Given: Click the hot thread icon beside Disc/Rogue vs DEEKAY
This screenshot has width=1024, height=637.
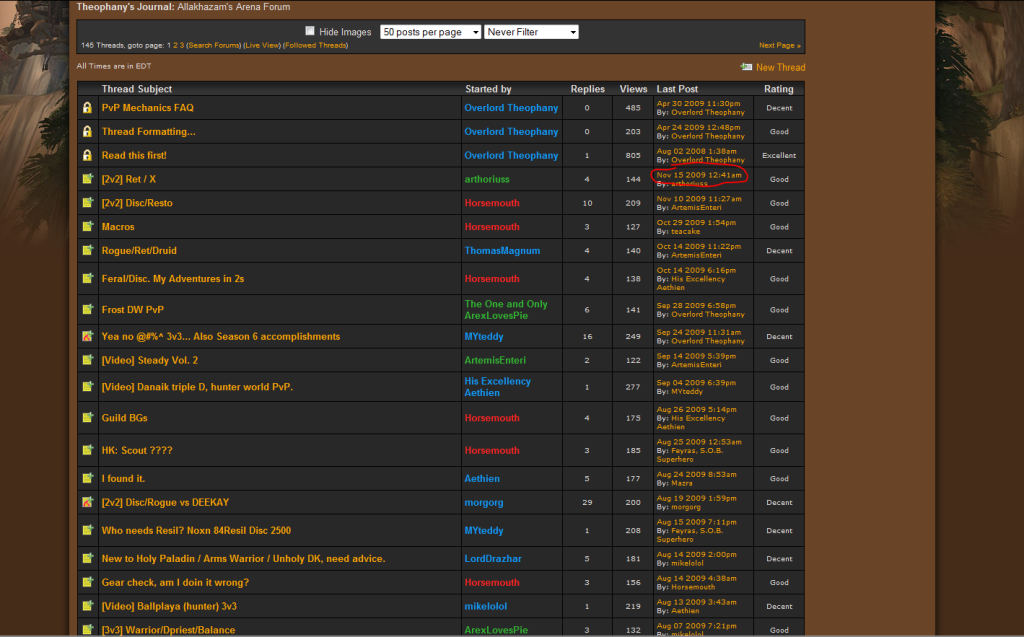Looking at the screenshot, I should coord(88,502).
